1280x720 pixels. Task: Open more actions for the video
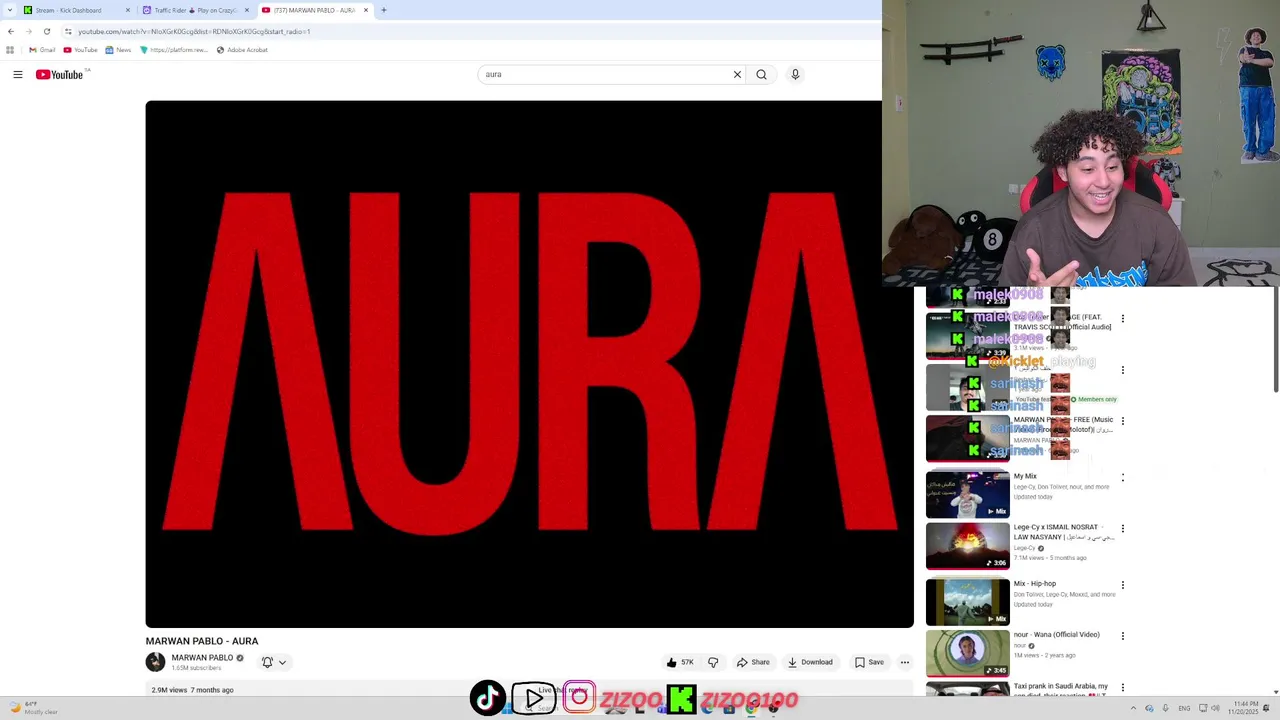pos(905,662)
